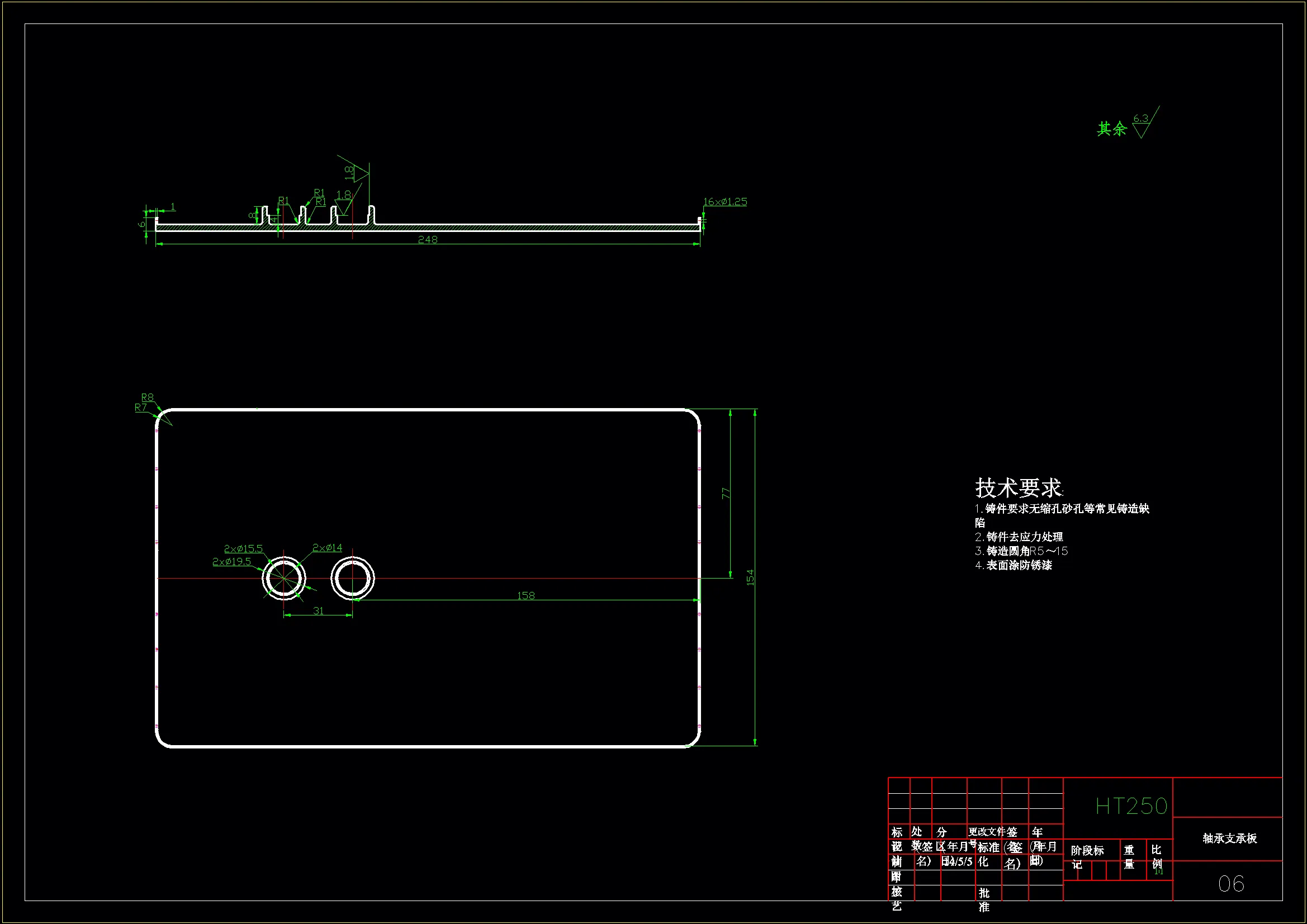Screen dimensions: 1307x924
Task: Click the right circular hole in plan view
Action: pos(352,578)
